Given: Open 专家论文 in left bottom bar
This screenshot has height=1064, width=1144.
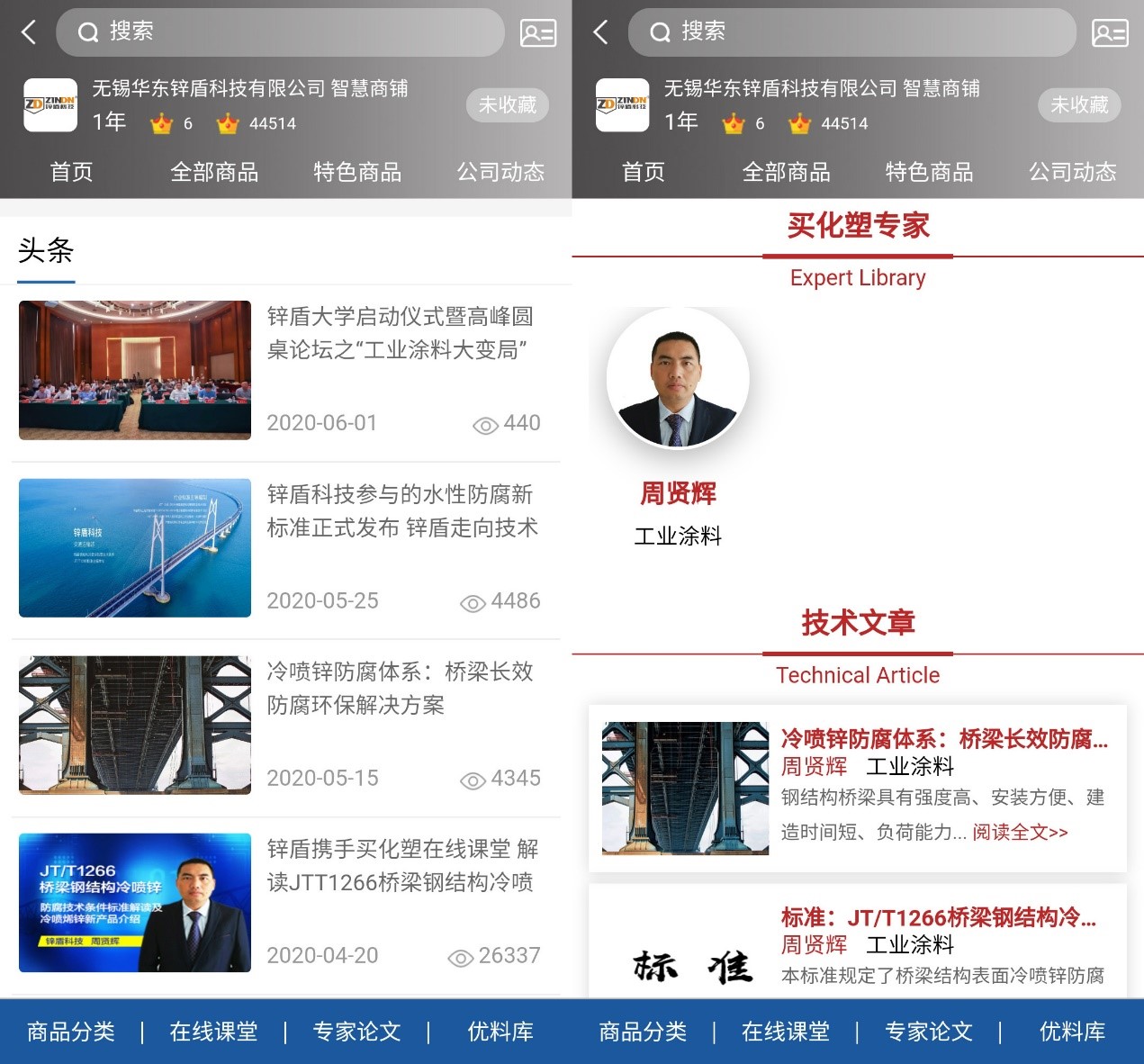Looking at the screenshot, I should [x=357, y=1032].
